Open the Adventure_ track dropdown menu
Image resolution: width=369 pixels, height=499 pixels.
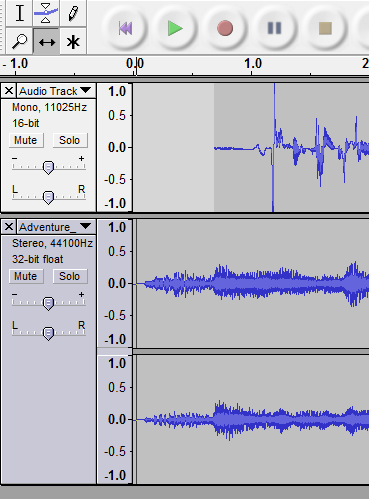[56, 227]
